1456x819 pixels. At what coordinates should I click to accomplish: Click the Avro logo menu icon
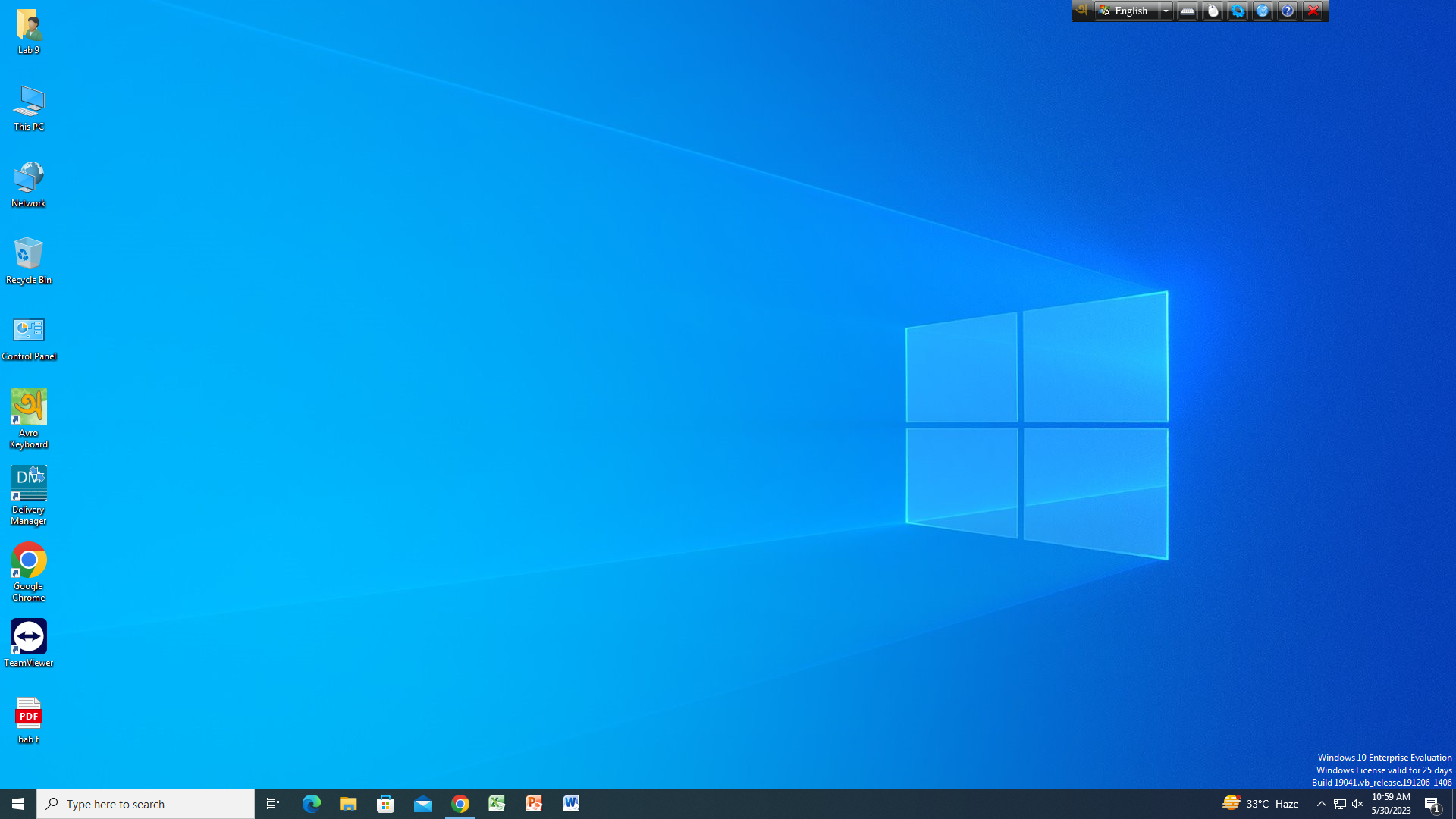coord(1082,11)
